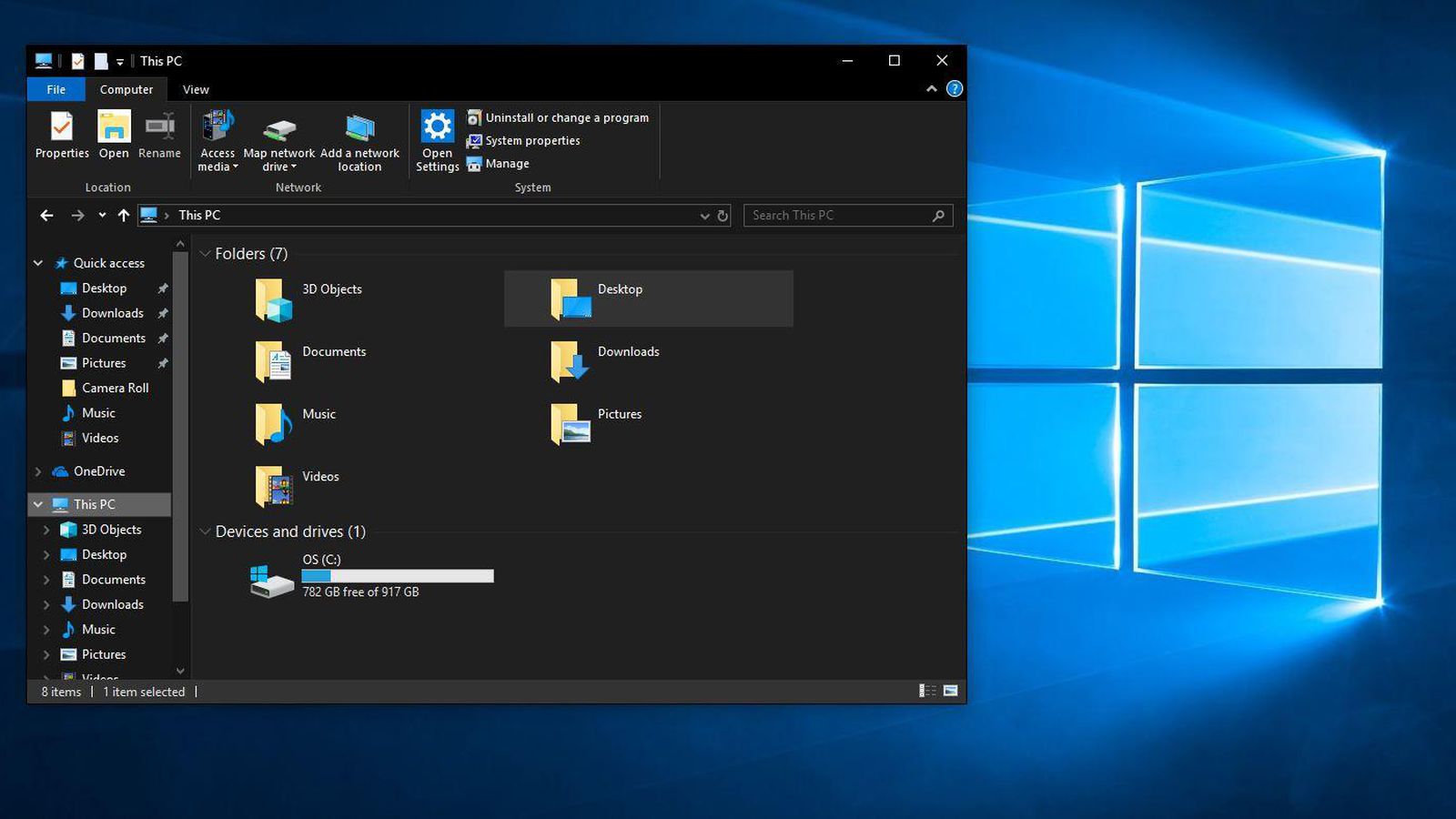Open the address bar dropdown arrow
Image resolution: width=1456 pixels, height=819 pixels.
click(704, 216)
